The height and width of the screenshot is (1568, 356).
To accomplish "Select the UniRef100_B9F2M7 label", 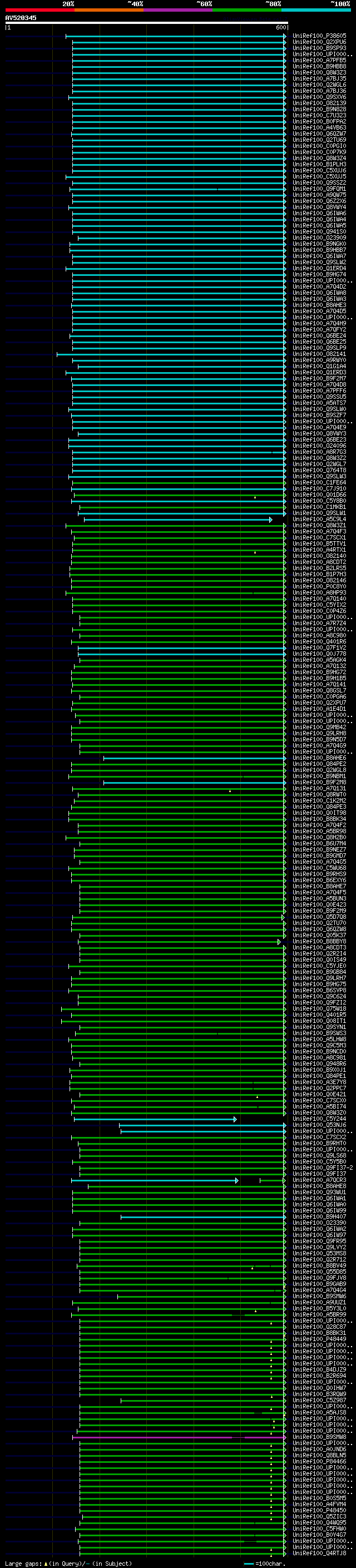I will tap(319, 379).
